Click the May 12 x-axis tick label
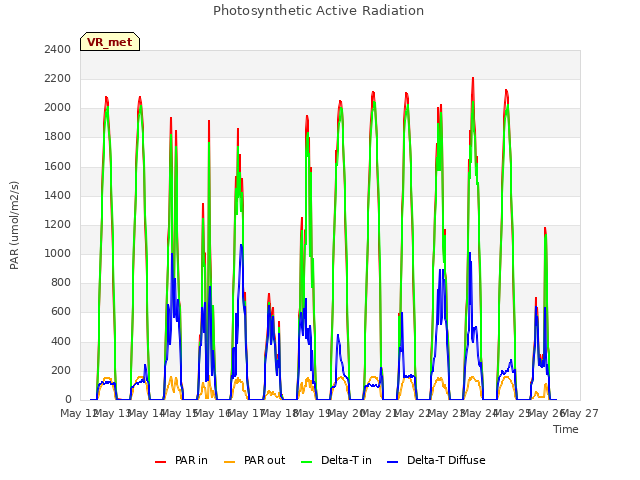This screenshot has width=640, height=480. click(79, 413)
